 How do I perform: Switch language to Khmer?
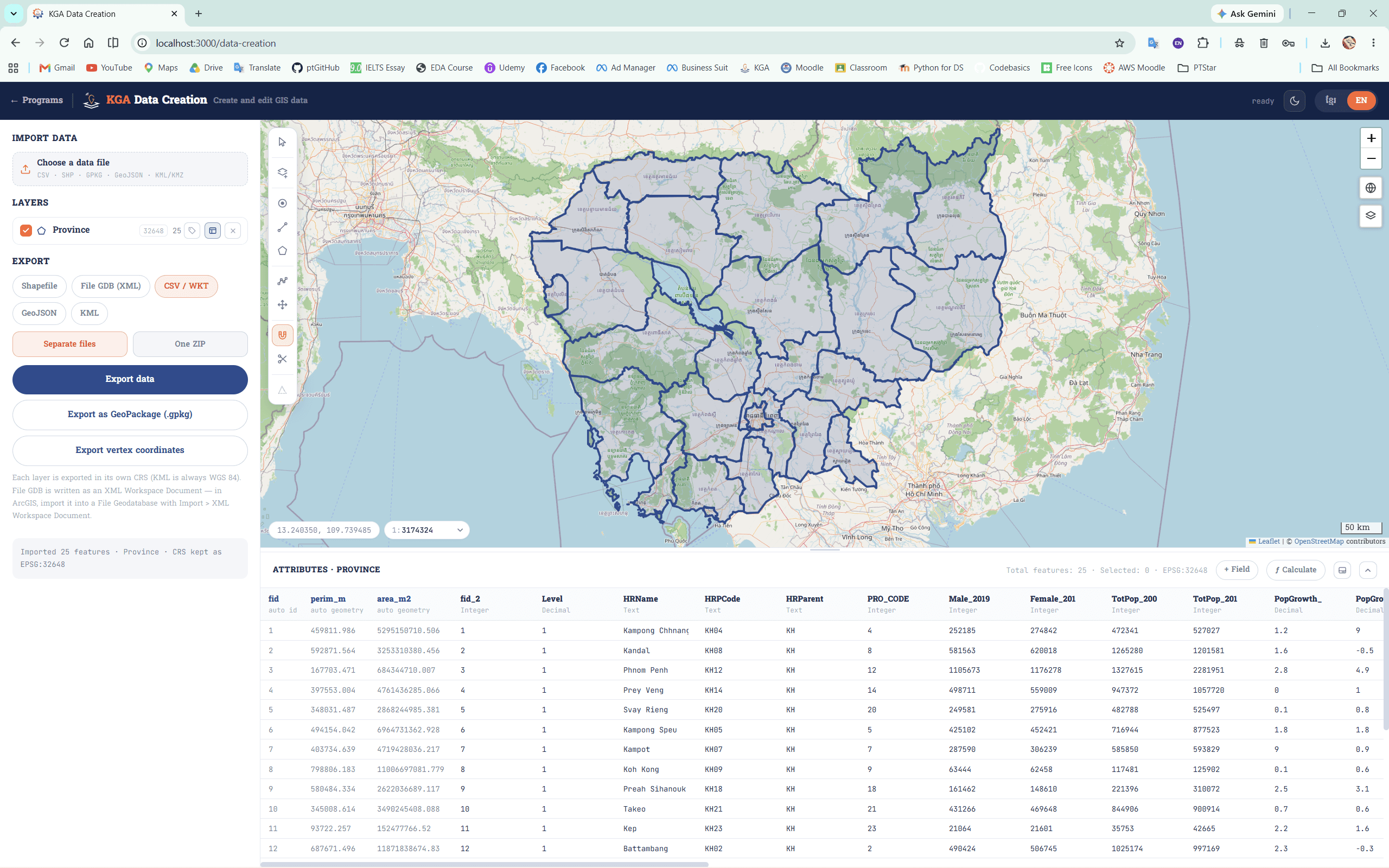1330,100
